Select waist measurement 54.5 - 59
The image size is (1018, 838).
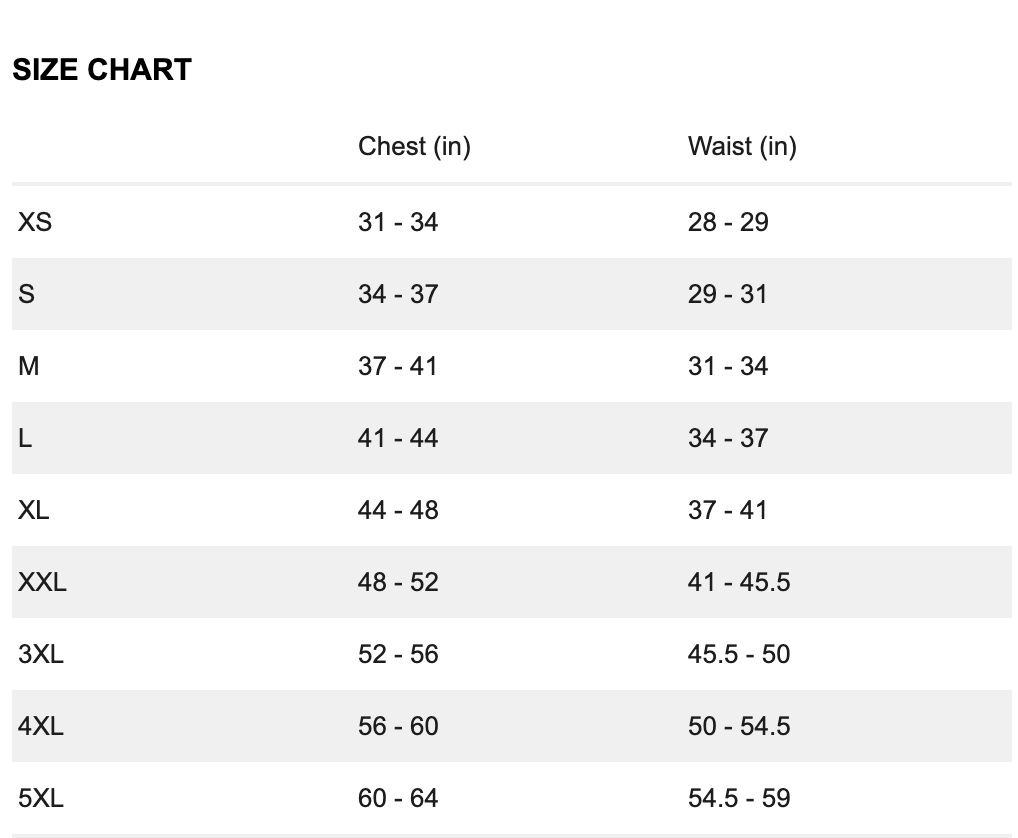[x=739, y=798]
